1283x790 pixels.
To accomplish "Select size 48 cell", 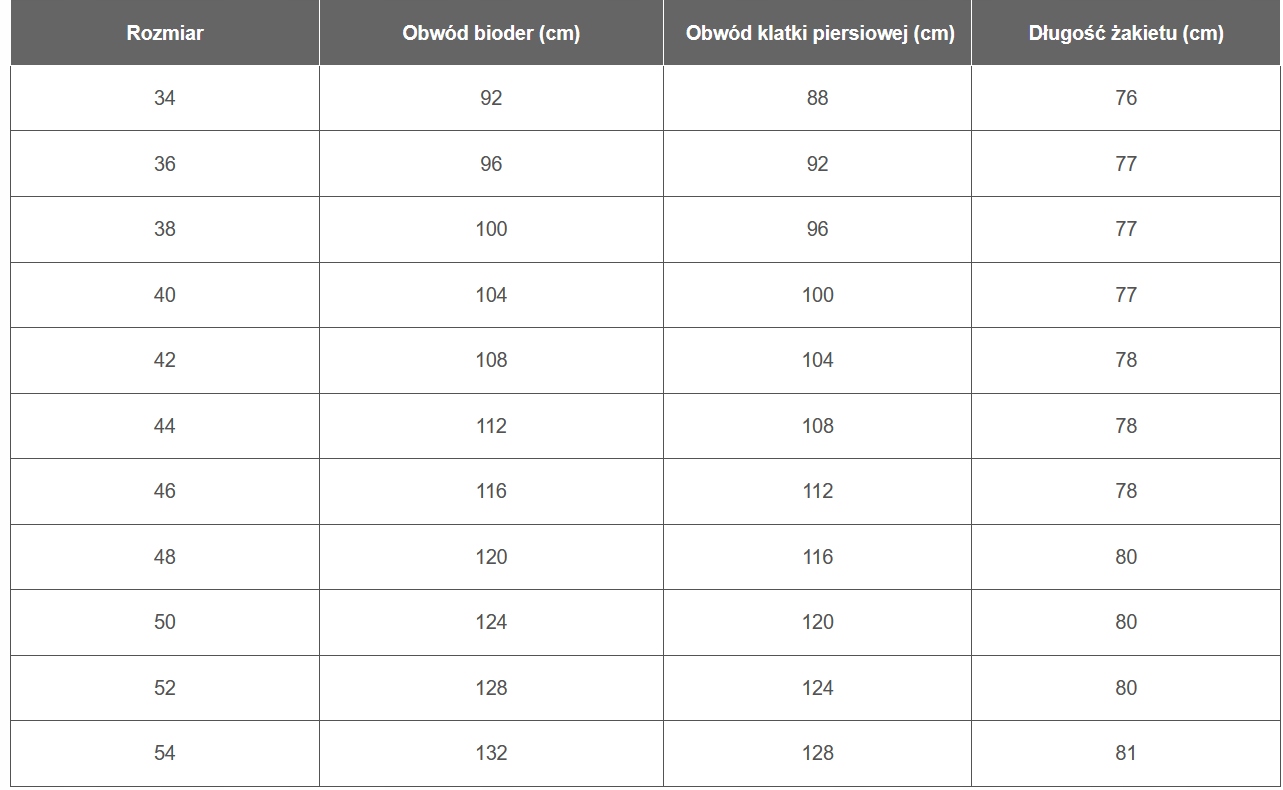I will [x=165, y=557].
